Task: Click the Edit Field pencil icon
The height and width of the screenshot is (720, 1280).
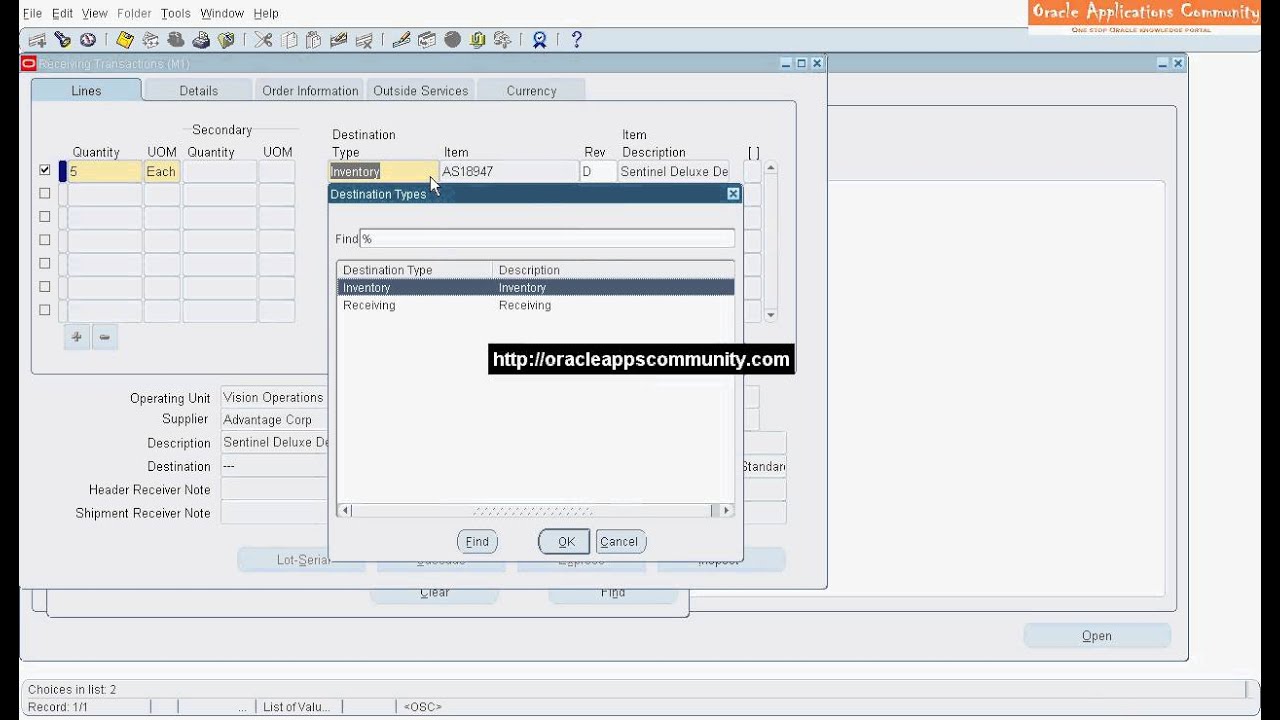Action: point(401,40)
